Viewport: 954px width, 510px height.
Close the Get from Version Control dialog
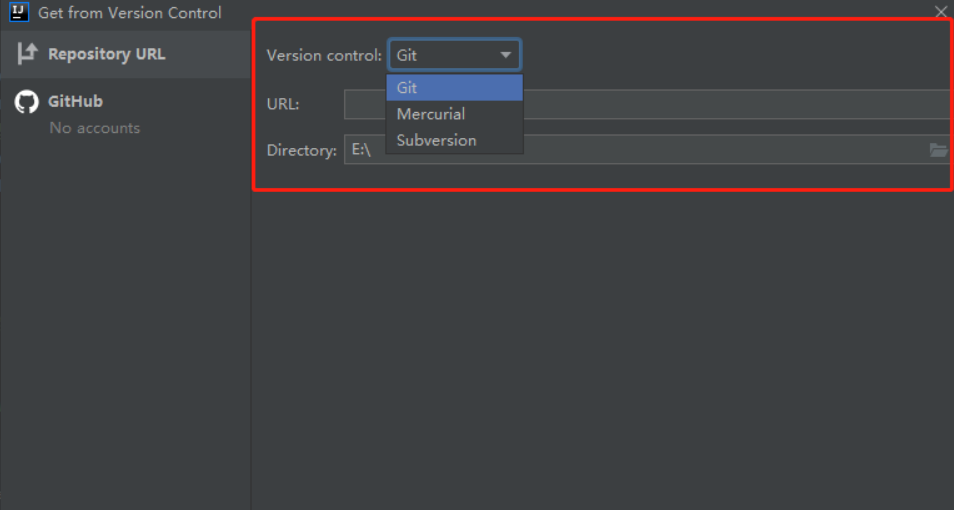click(x=940, y=12)
